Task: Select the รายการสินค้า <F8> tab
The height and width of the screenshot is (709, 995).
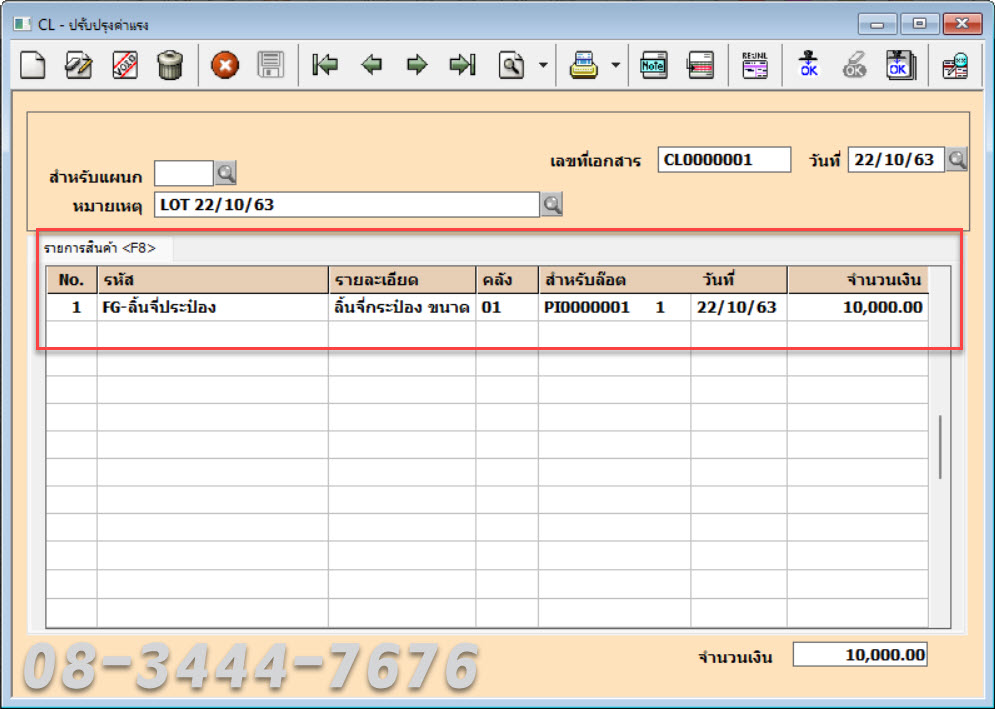Action: coord(100,248)
